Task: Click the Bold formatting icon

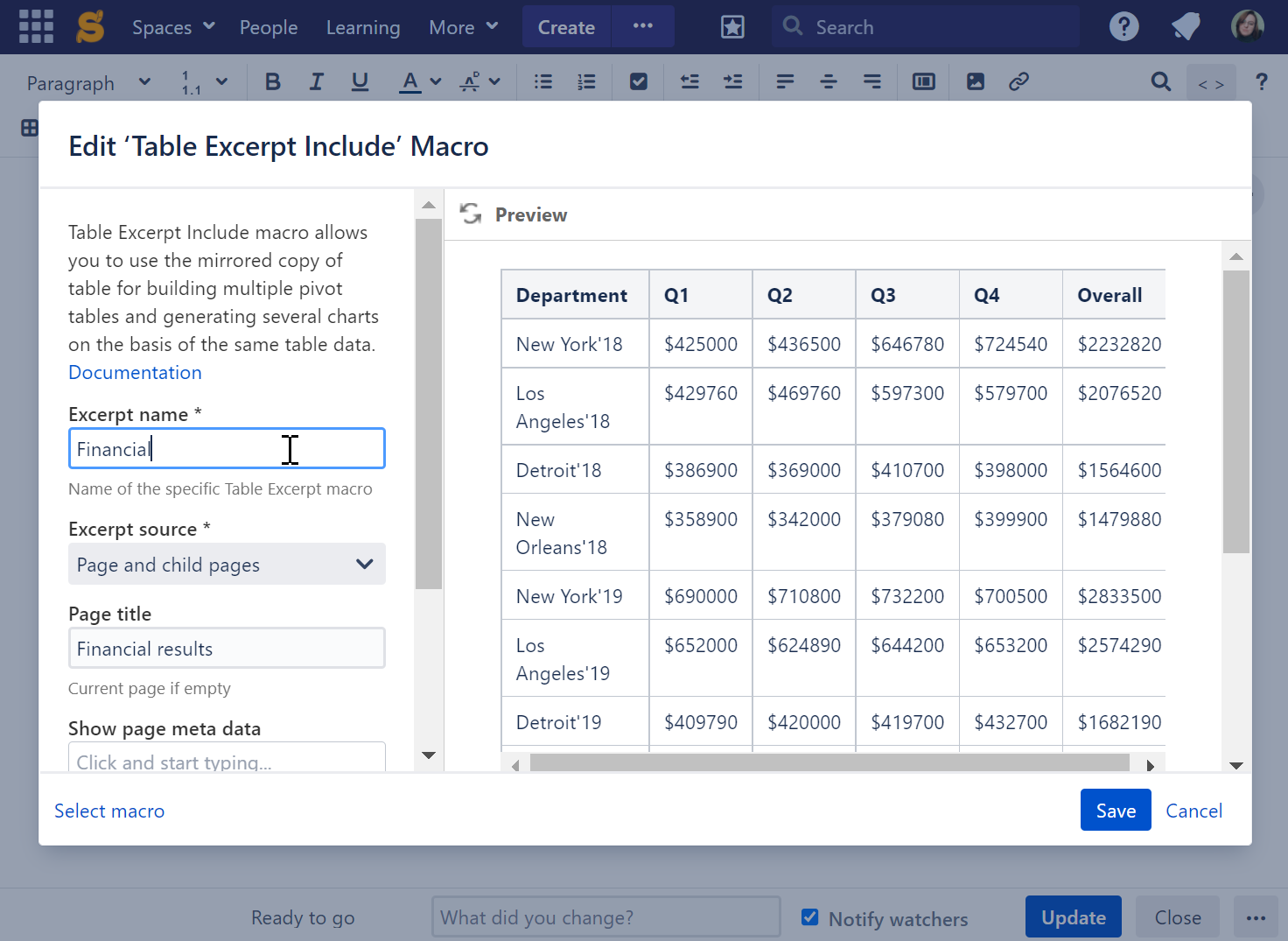Action: coord(273,82)
